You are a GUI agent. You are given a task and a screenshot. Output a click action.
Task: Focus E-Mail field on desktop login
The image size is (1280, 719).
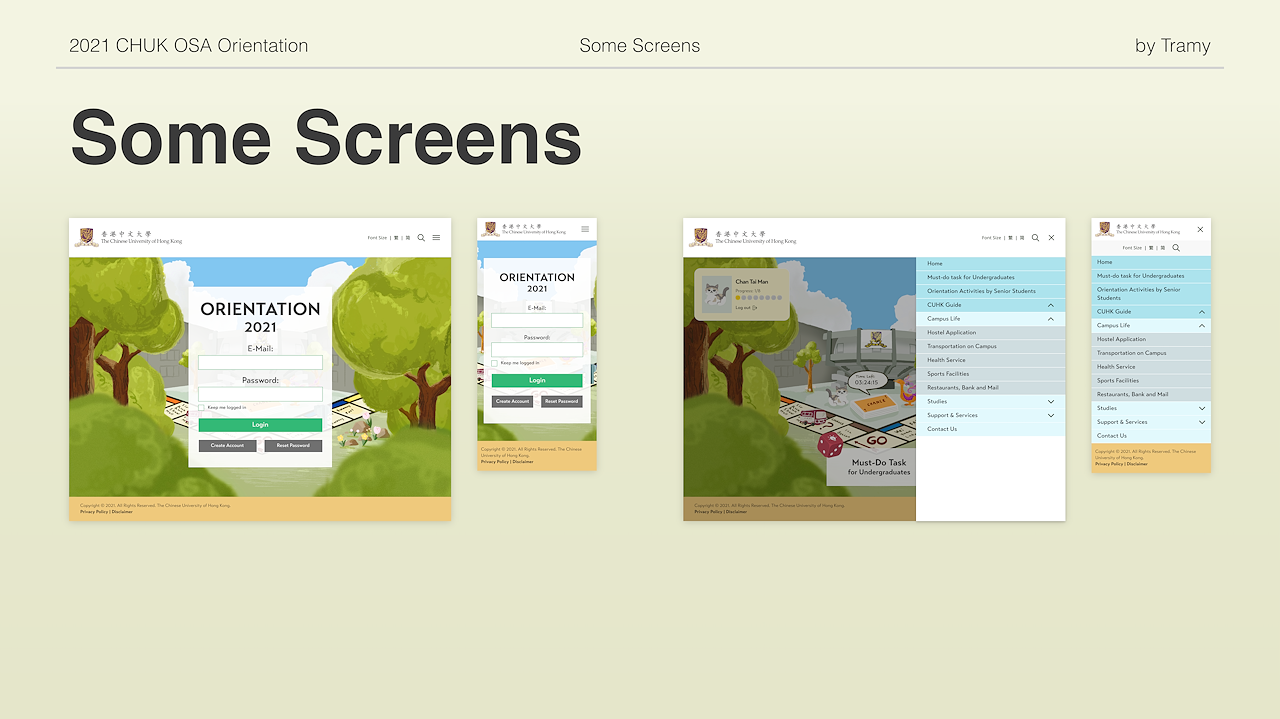point(260,362)
